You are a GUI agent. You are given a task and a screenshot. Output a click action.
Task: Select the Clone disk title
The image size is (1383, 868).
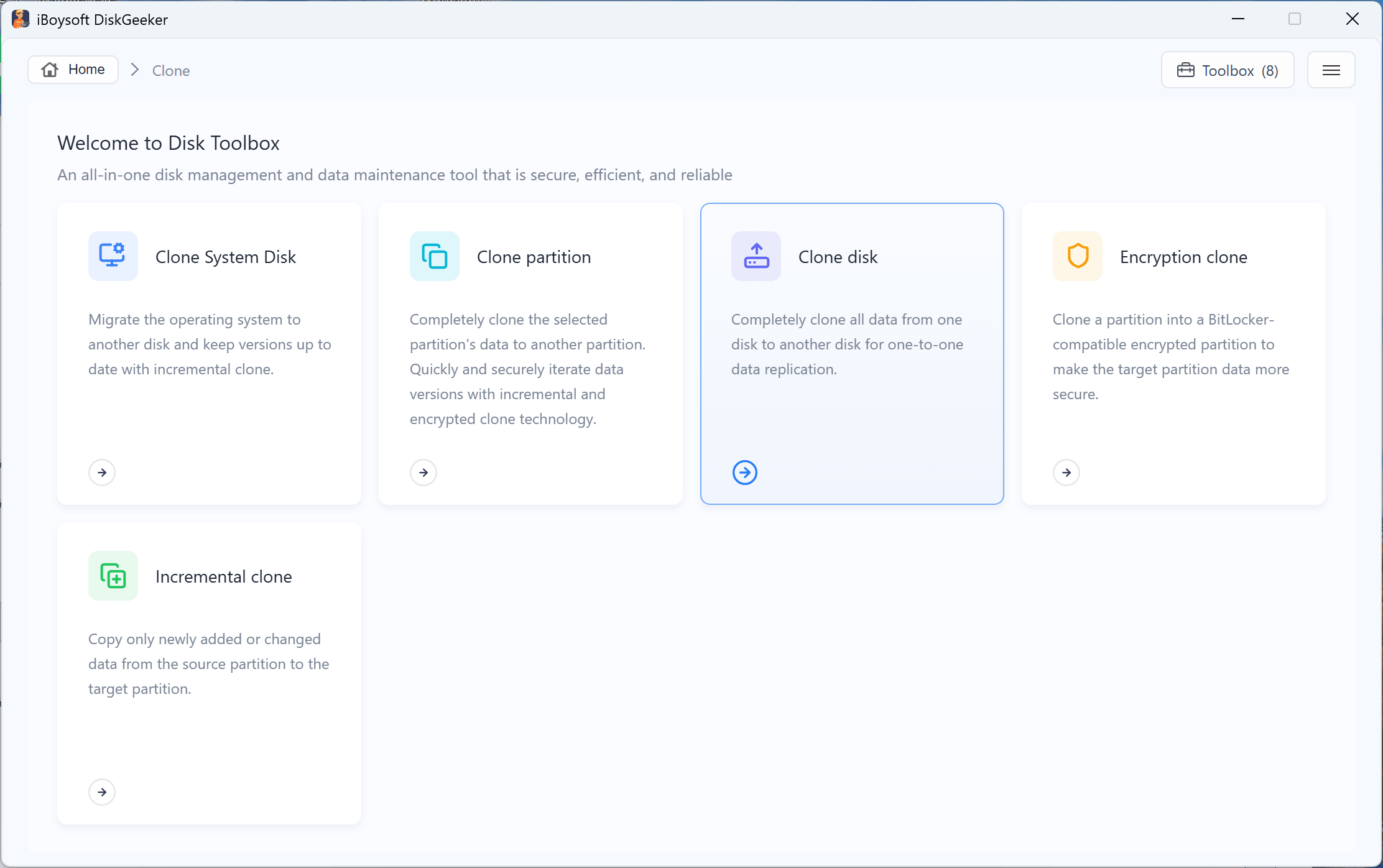tap(838, 257)
